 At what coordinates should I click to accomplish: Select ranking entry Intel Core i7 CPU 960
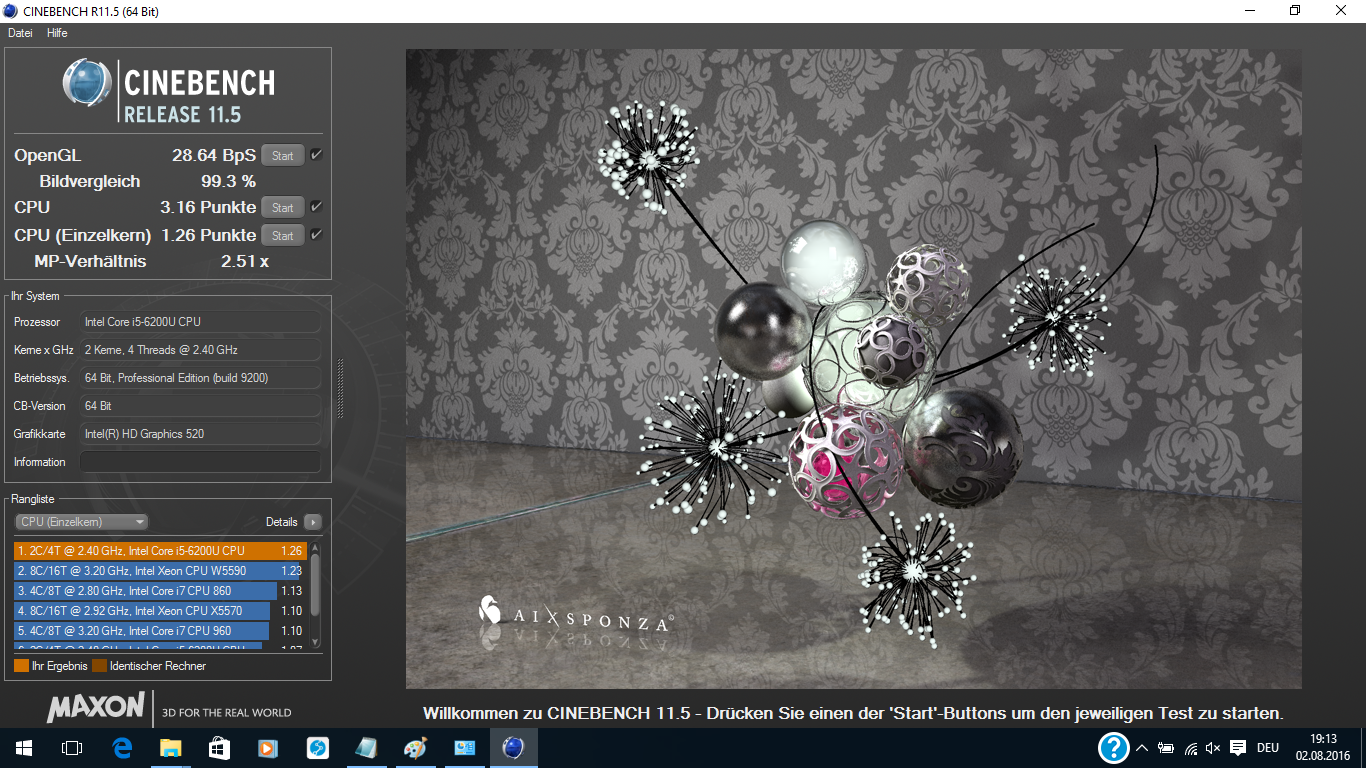click(x=160, y=631)
